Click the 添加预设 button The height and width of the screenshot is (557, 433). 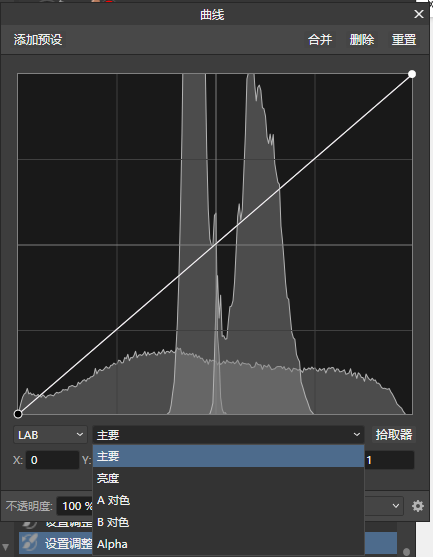[x=38, y=39]
